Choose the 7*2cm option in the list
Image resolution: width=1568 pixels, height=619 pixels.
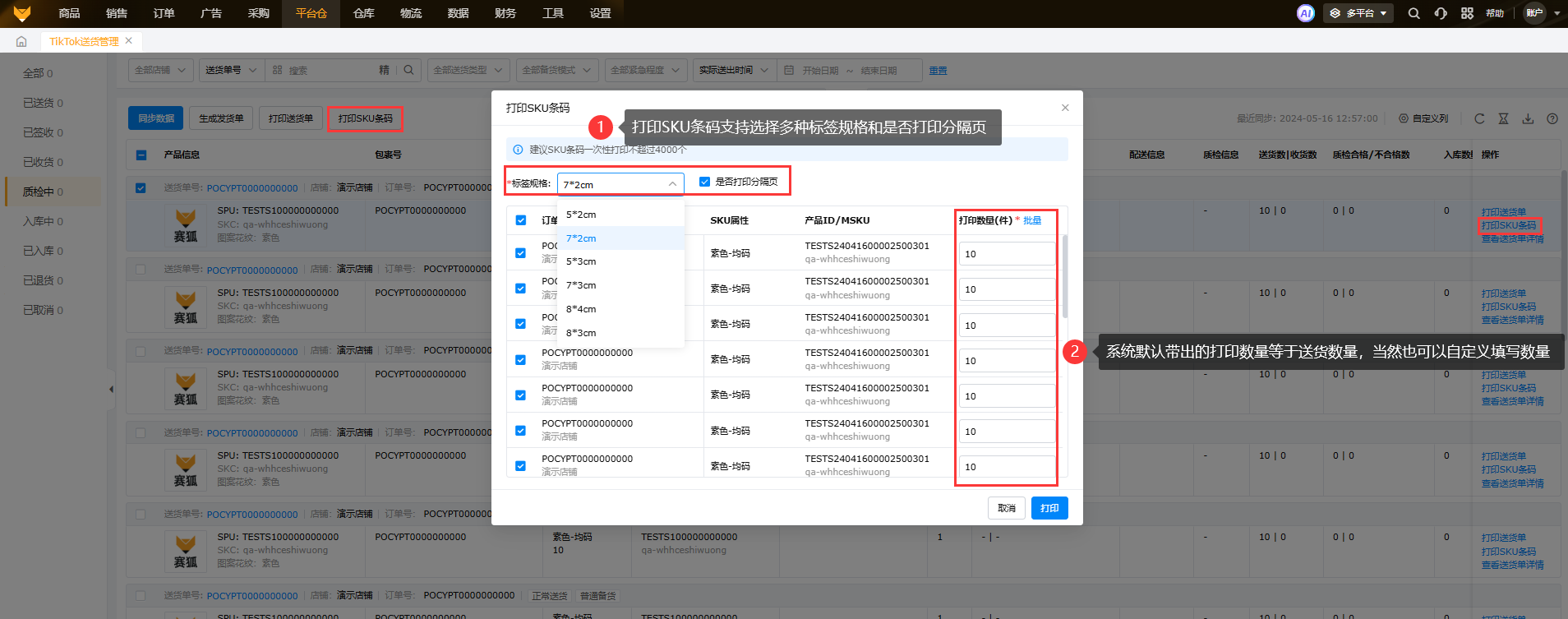[x=620, y=238]
